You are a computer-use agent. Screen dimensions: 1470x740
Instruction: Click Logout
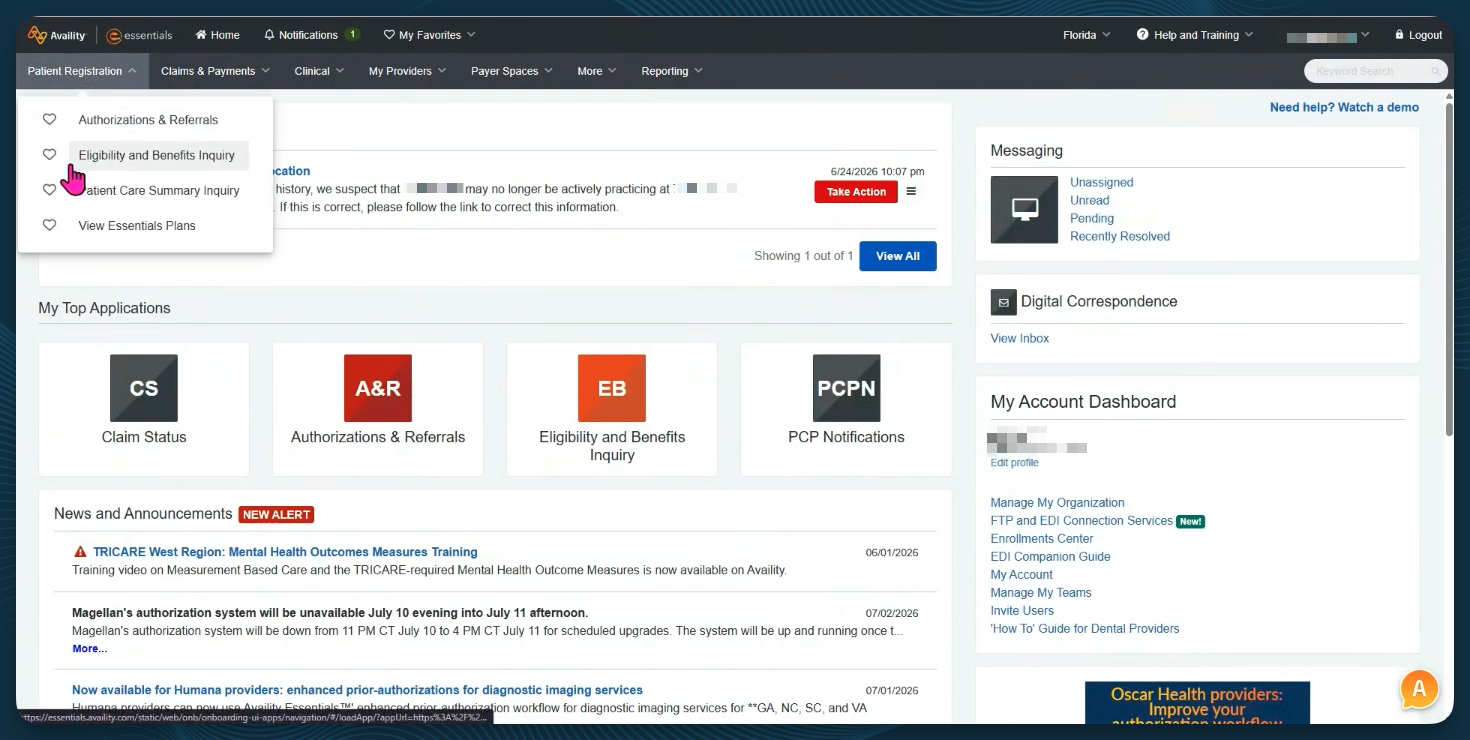1418,35
